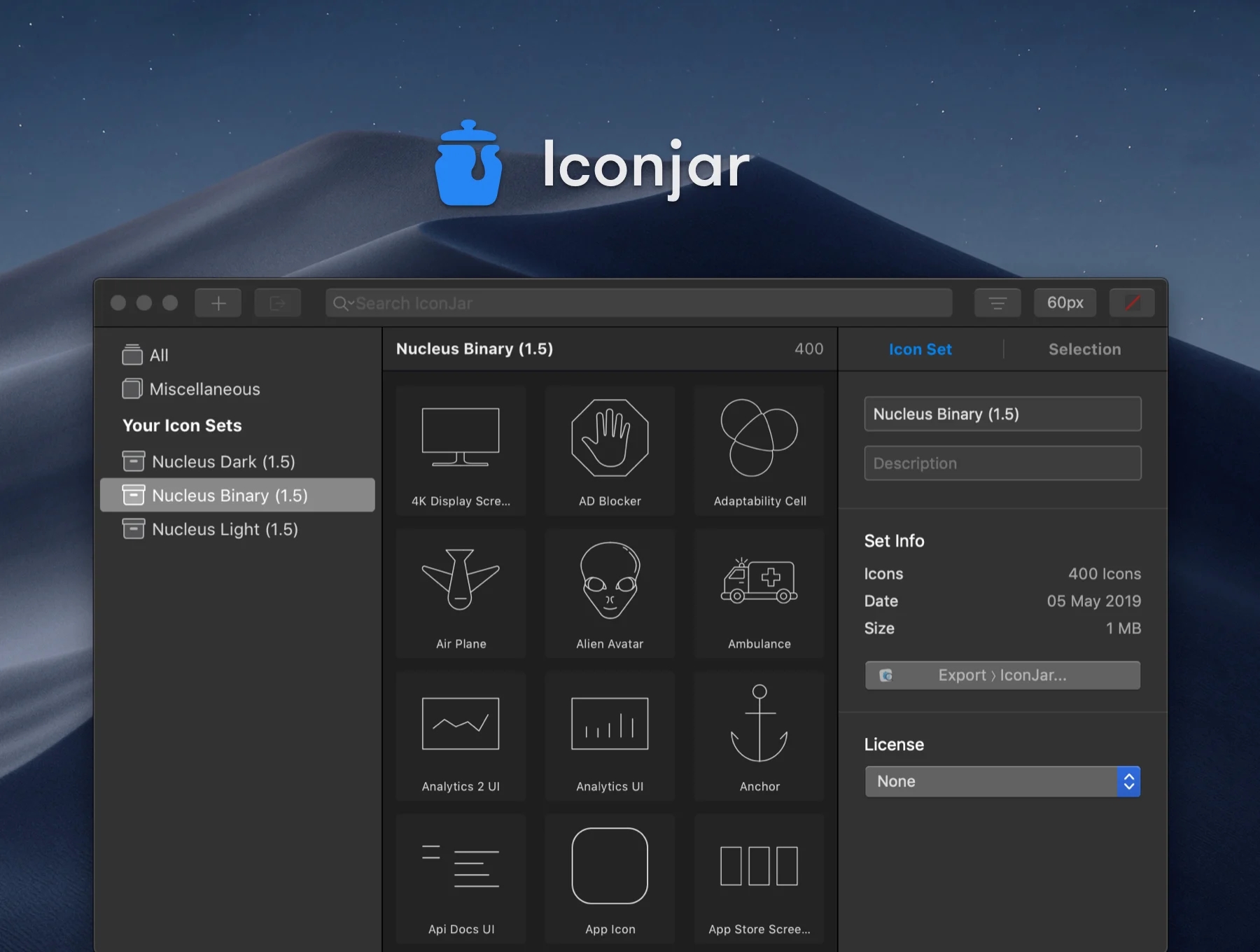Image resolution: width=1260 pixels, height=952 pixels.
Task: Click the red close window button
Action: pos(118,302)
